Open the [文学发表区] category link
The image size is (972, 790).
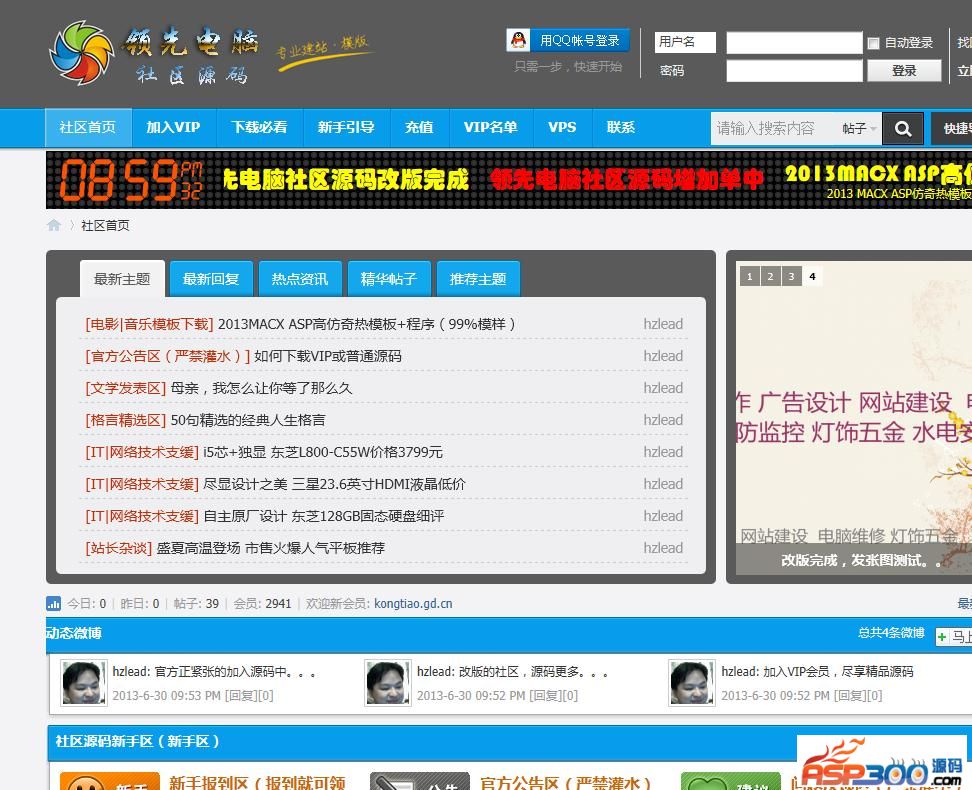pos(125,388)
